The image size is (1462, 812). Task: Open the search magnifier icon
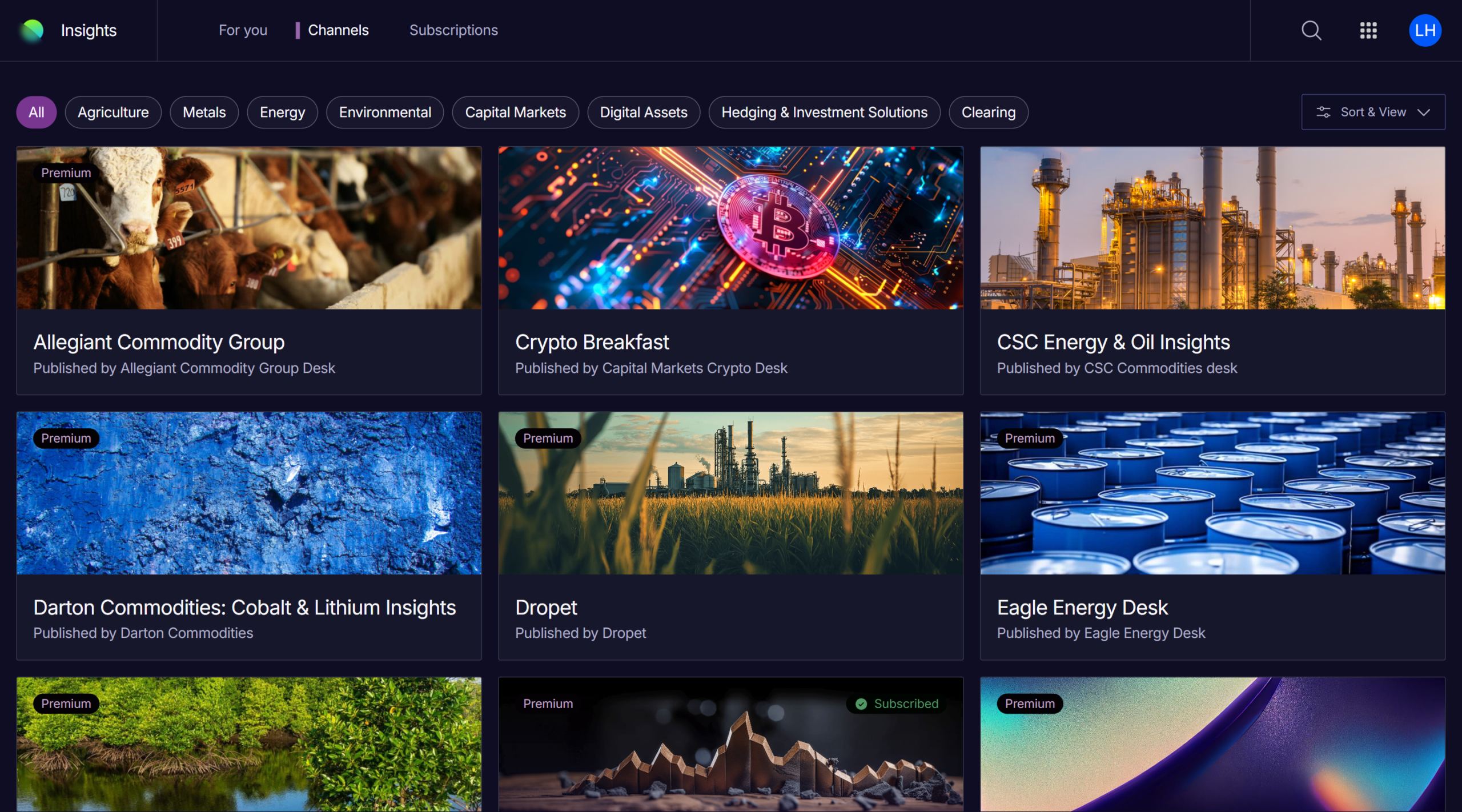coord(1311,30)
